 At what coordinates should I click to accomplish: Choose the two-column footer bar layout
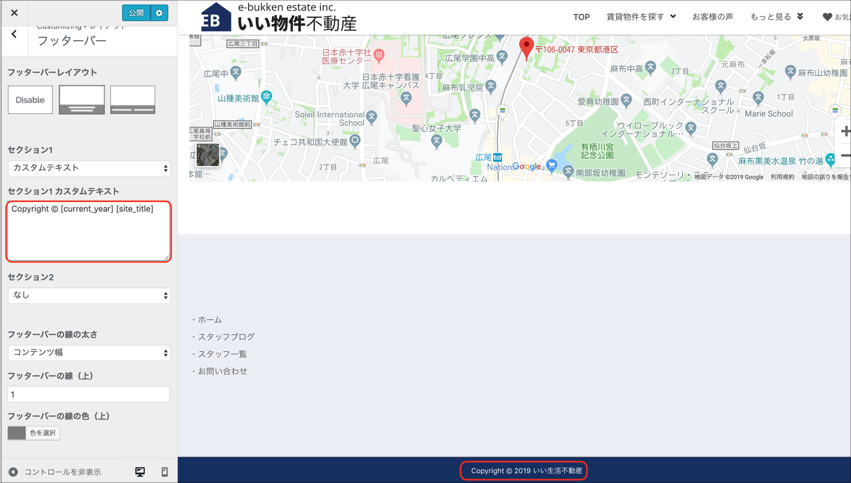pyautogui.click(x=133, y=100)
